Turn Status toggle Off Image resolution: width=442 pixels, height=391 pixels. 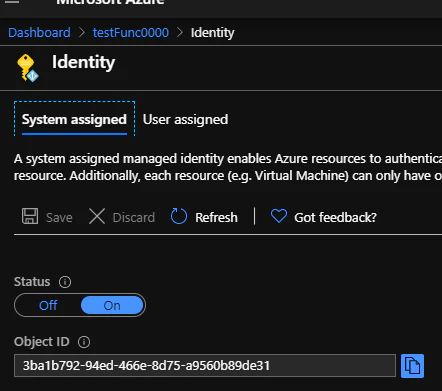(48, 305)
